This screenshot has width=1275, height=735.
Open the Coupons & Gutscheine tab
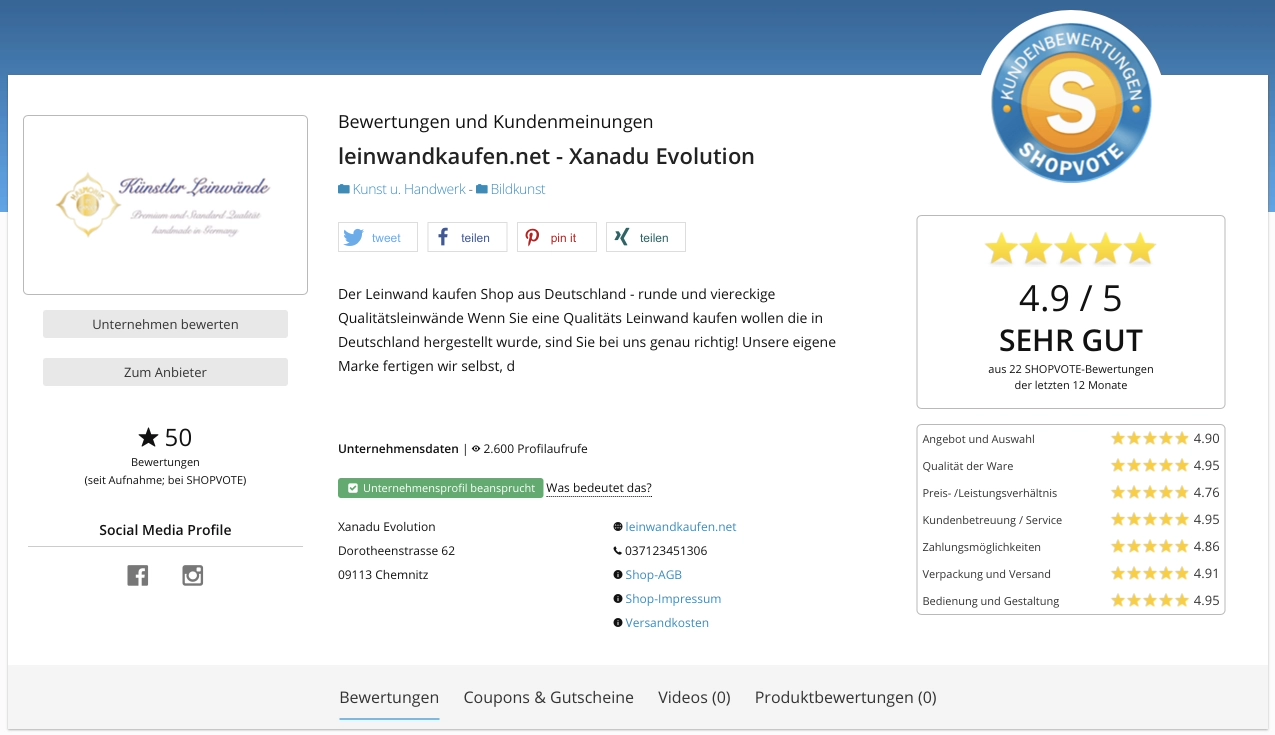point(548,697)
